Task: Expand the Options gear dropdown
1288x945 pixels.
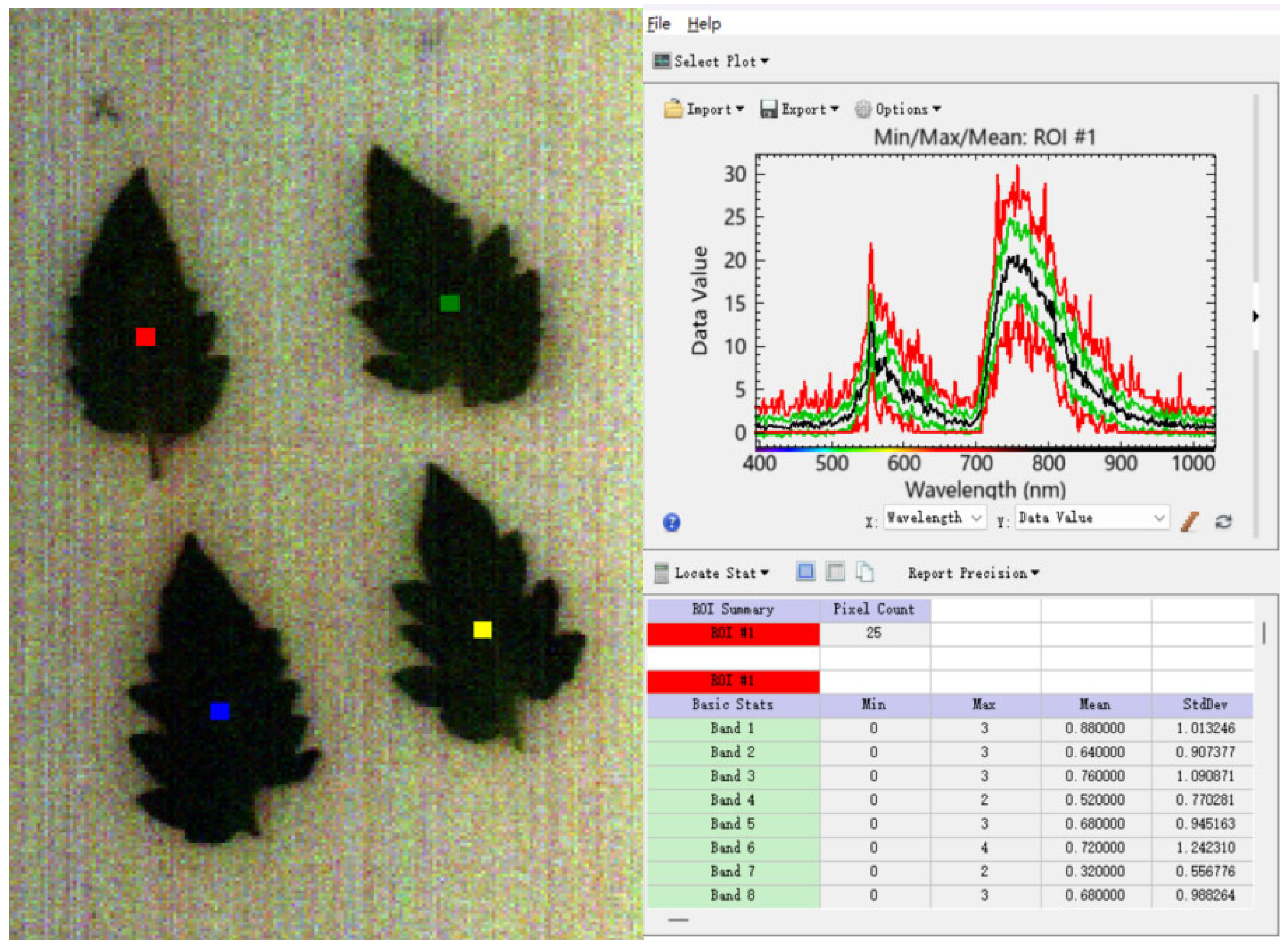Action: click(x=897, y=109)
